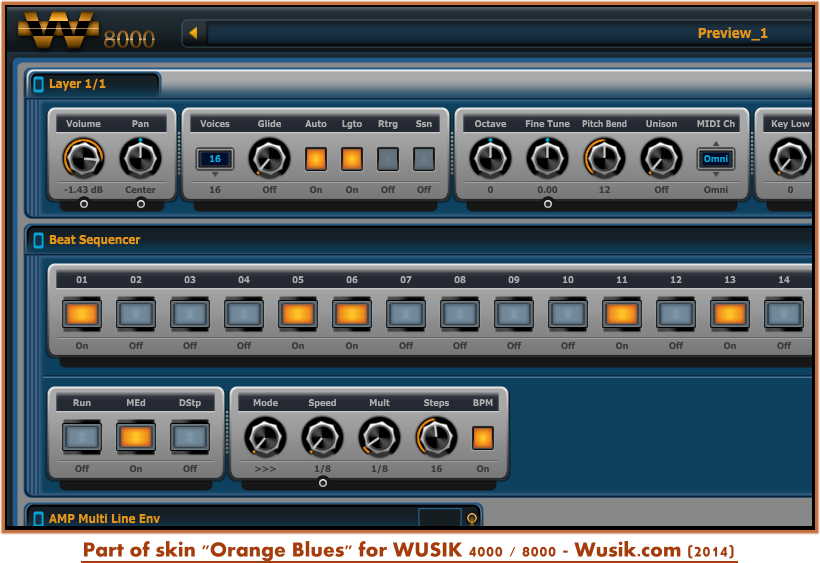The width and height of the screenshot is (820, 563).
Task: Click the Wusik 8000 logo
Action: pyautogui.click(x=86, y=32)
